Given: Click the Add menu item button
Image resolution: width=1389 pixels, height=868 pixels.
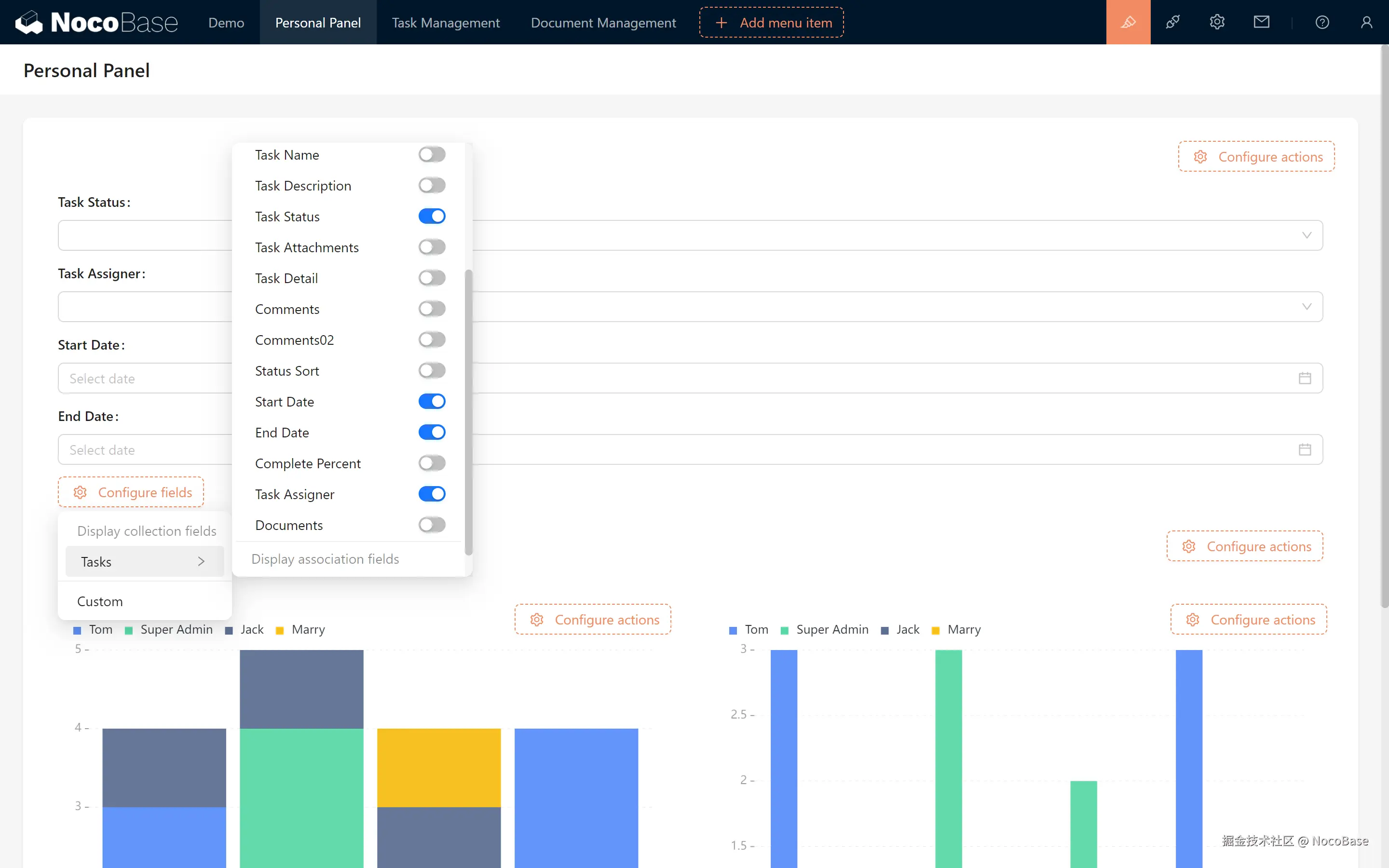Looking at the screenshot, I should click(x=771, y=22).
